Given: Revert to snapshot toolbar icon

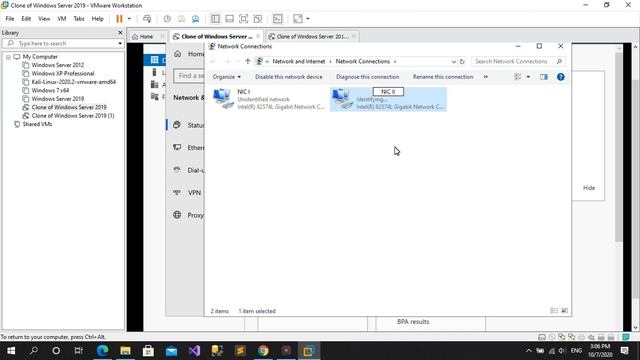Looking at the screenshot, I should [x=181, y=19].
